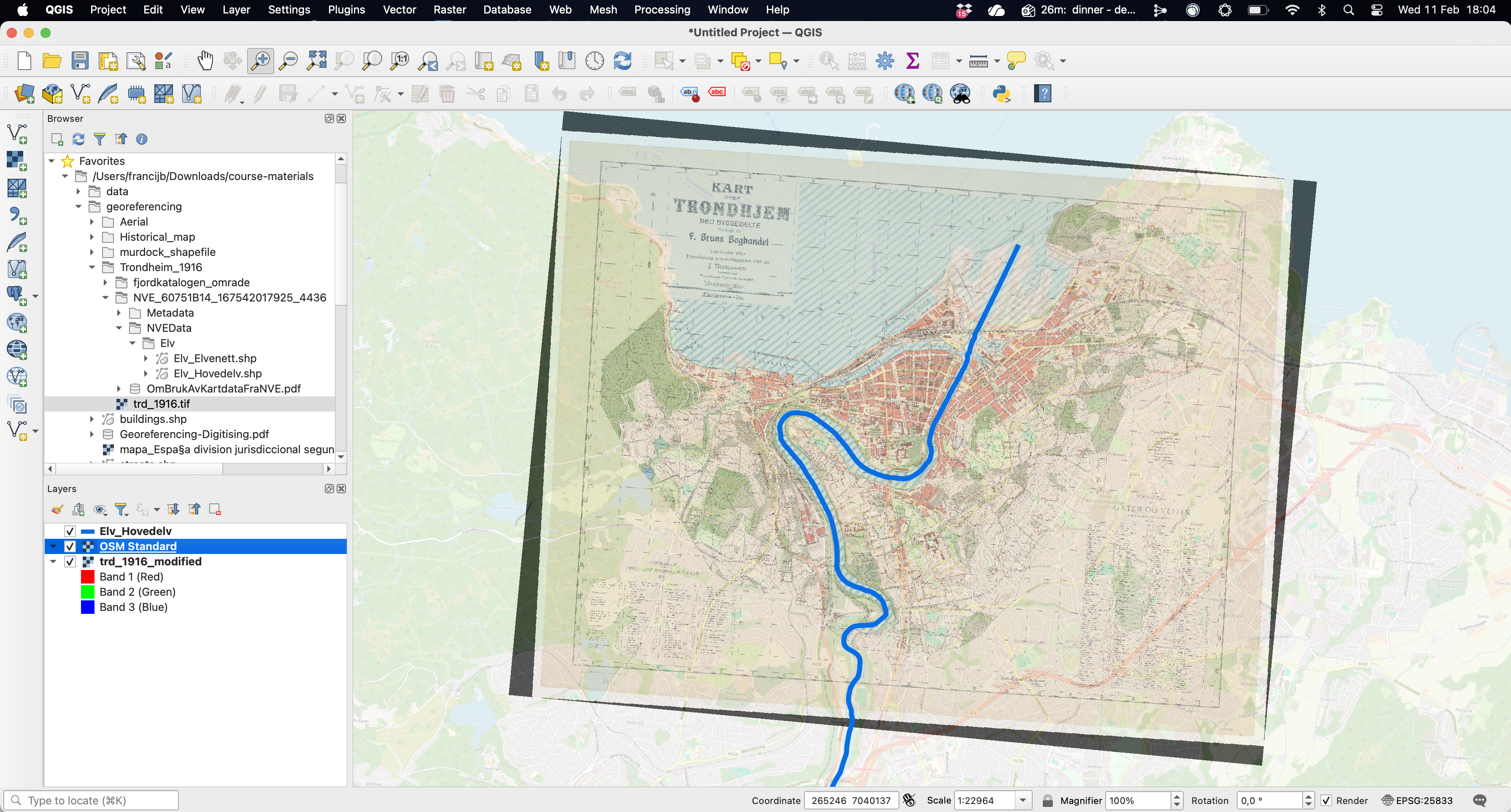Open the Processing Toolbox gear icon
Image resolution: width=1511 pixels, height=812 pixels.
(885, 61)
